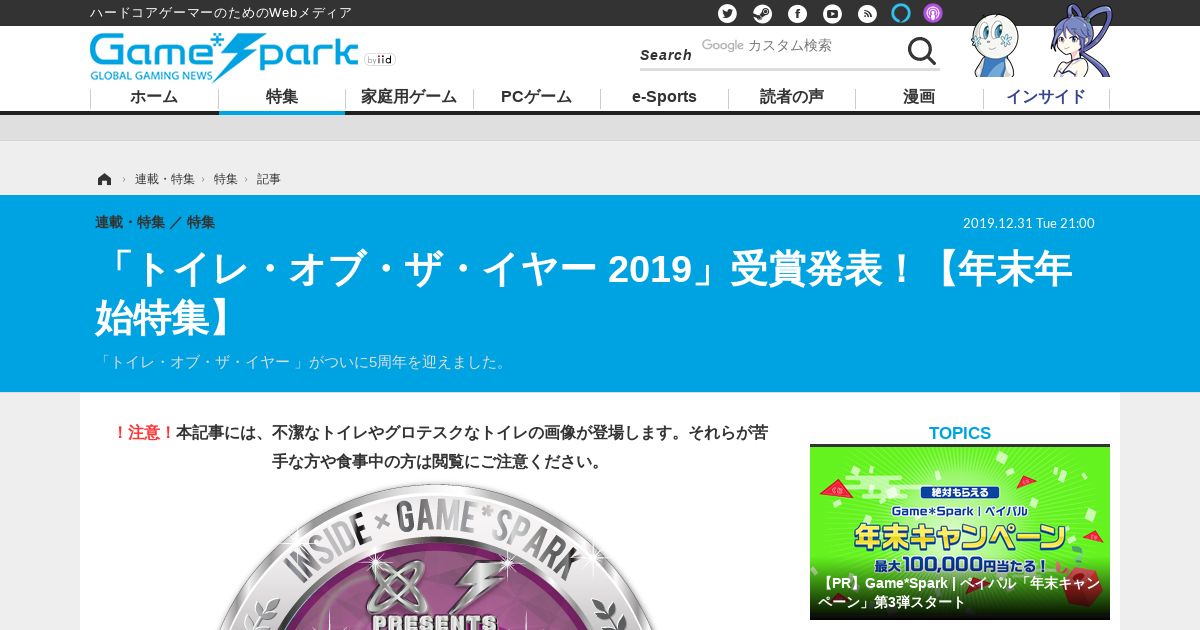Click the blue-haired girl mascot

click(1080, 42)
